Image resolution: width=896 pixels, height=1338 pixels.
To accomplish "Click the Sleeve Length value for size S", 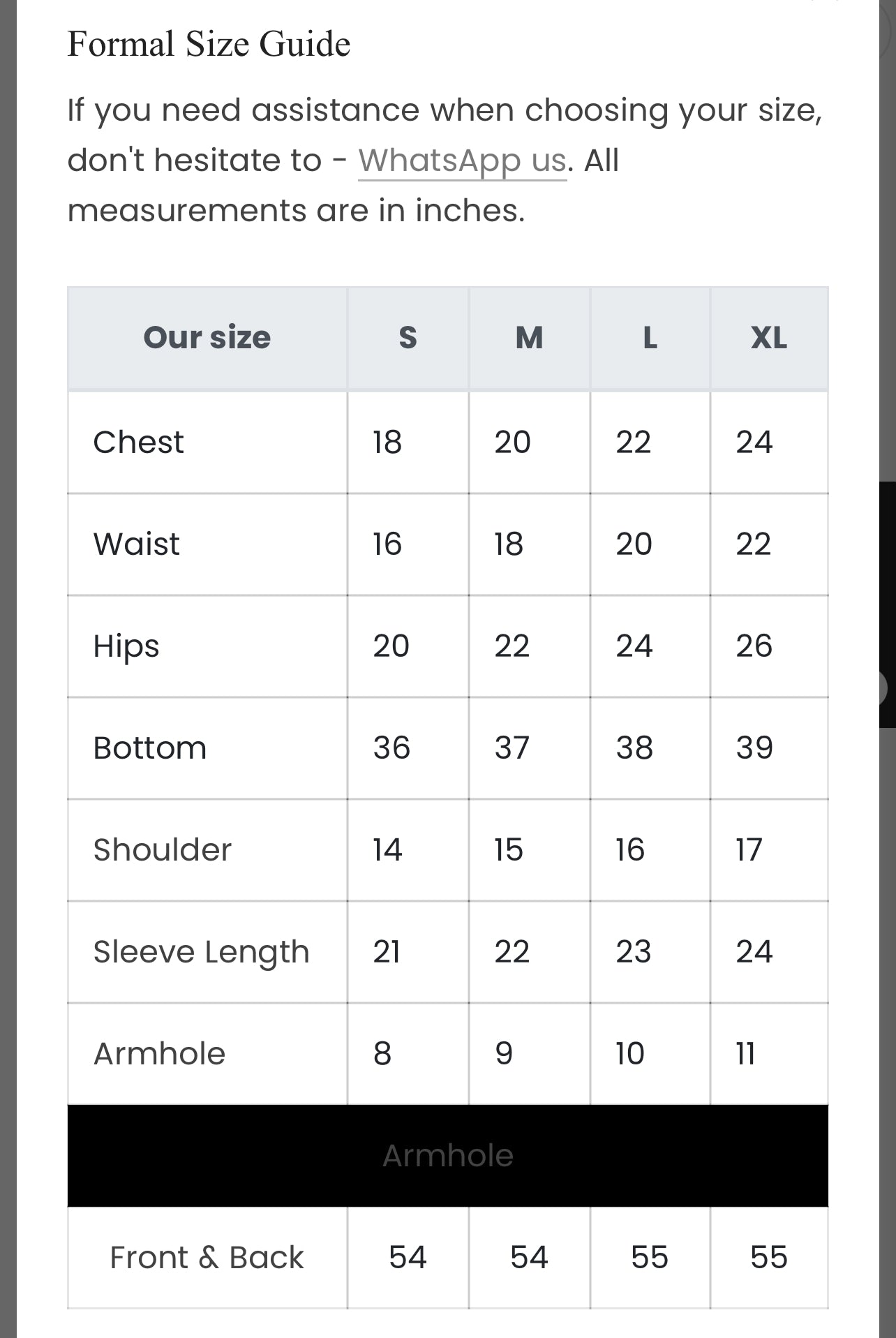I will 387,951.
